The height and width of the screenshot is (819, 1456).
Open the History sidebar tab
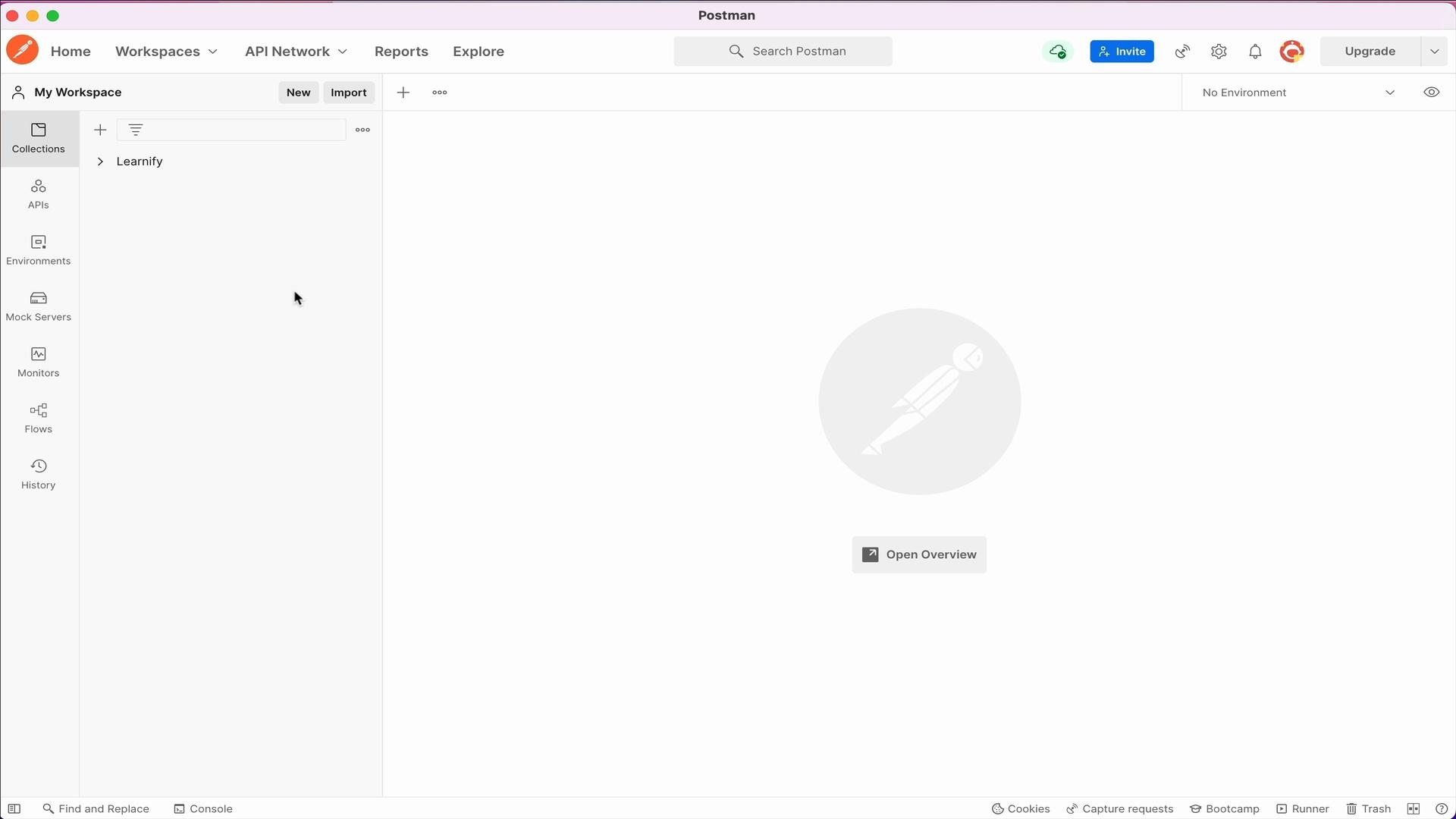pos(39,475)
